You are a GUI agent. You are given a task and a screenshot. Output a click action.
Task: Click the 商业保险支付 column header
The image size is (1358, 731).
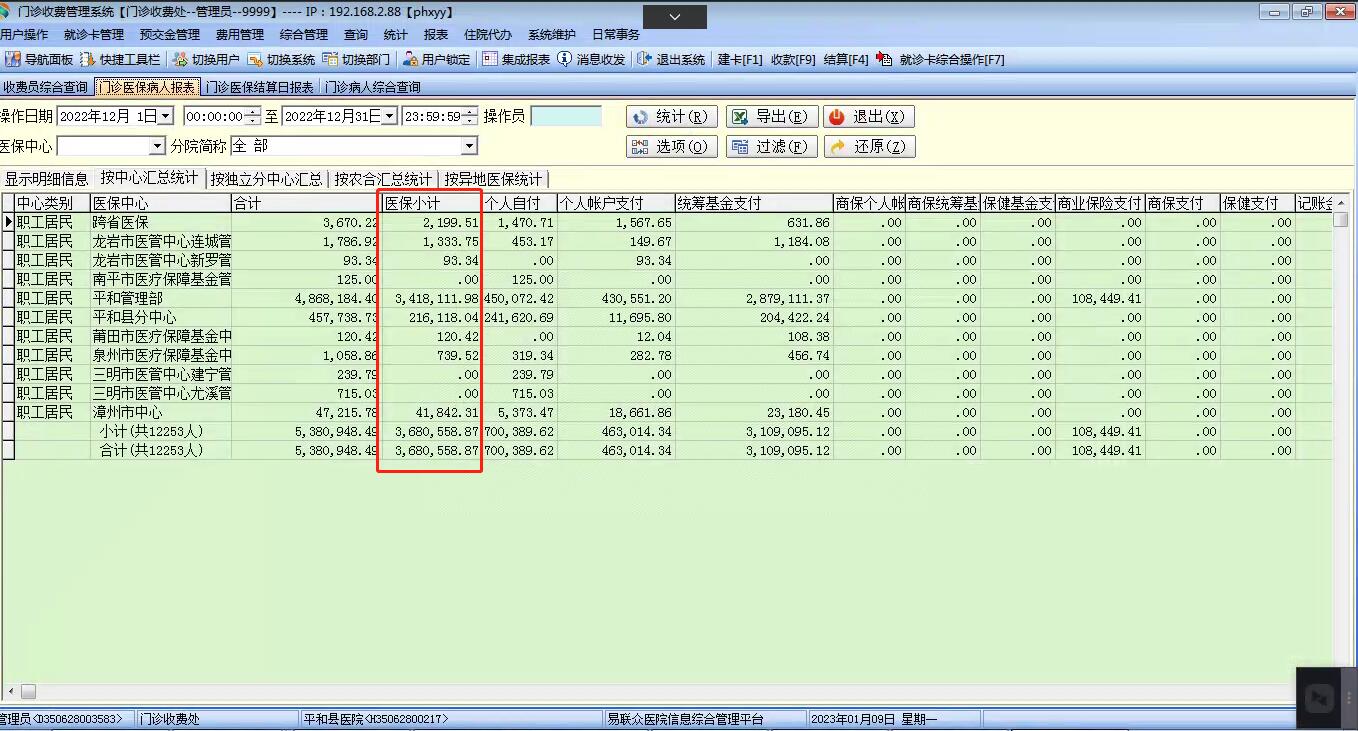(1100, 203)
